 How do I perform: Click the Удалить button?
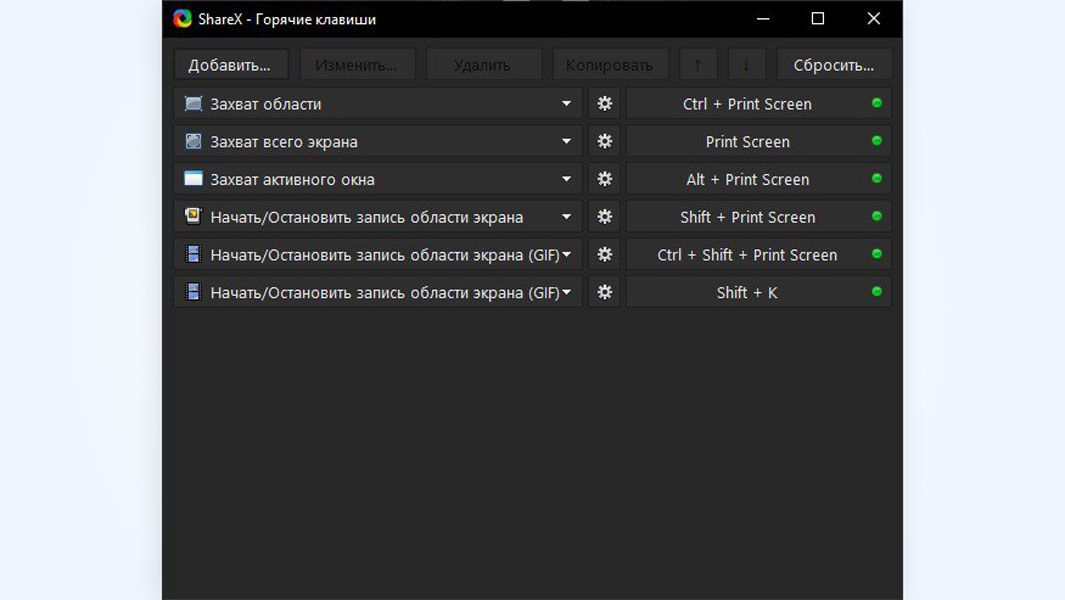(482, 65)
